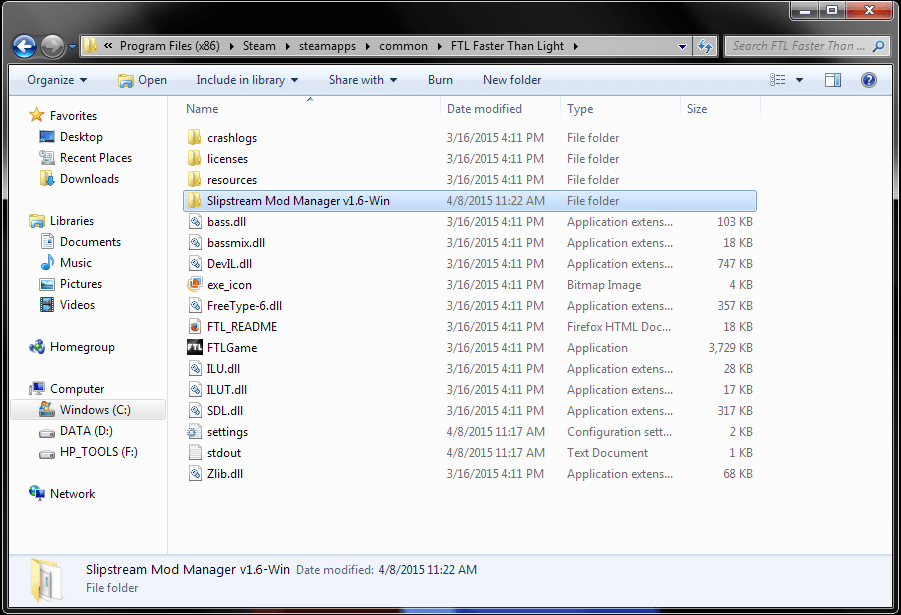Select the exe_icon bitmap image file
Image resolution: width=901 pixels, height=615 pixels.
pyautogui.click(x=229, y=285)
